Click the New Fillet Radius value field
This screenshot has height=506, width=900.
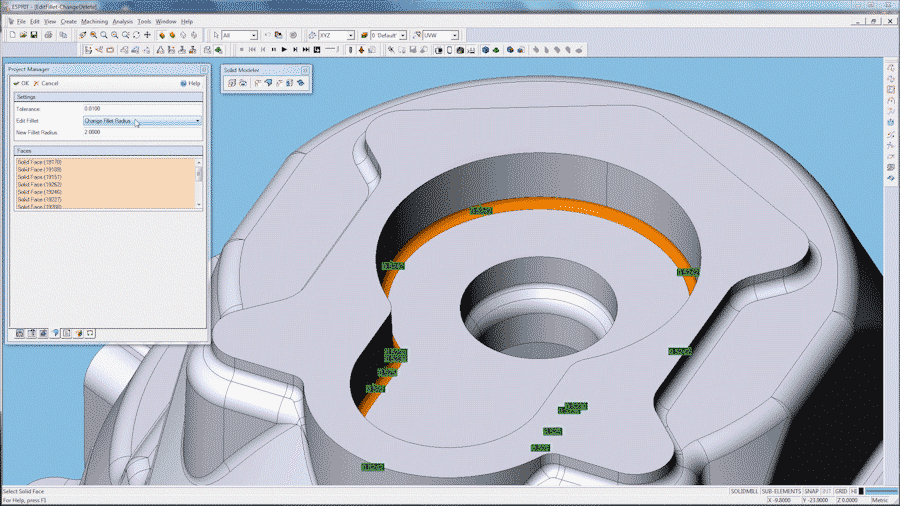[x=142, y=132]
